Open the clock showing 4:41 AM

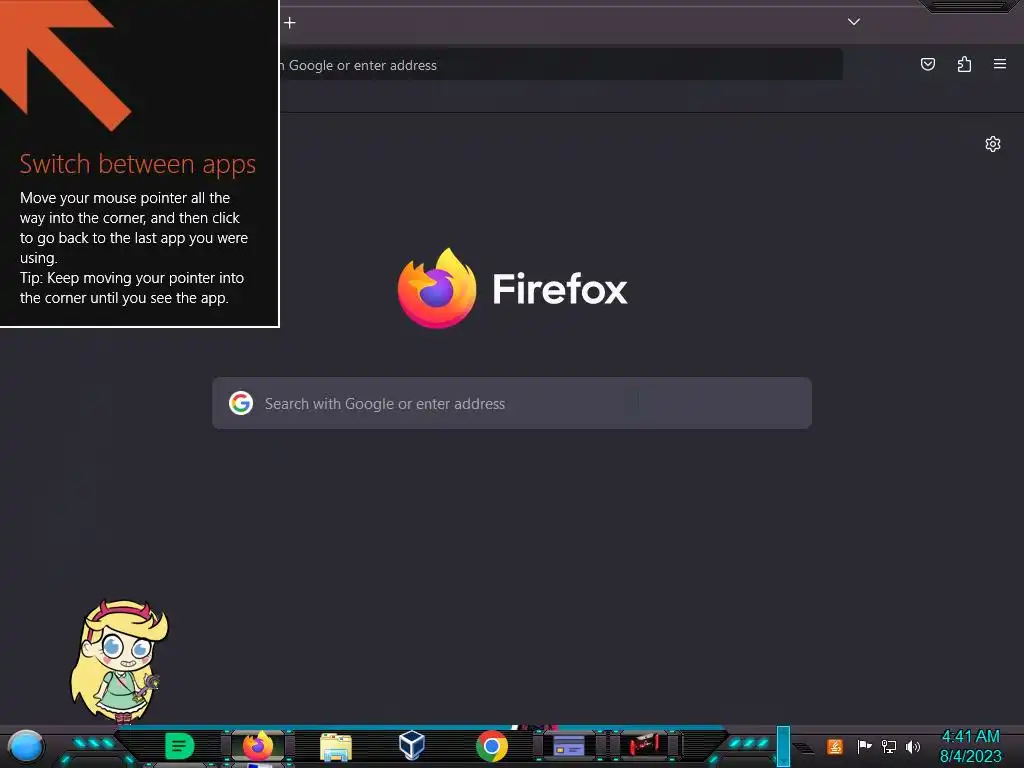970,746
